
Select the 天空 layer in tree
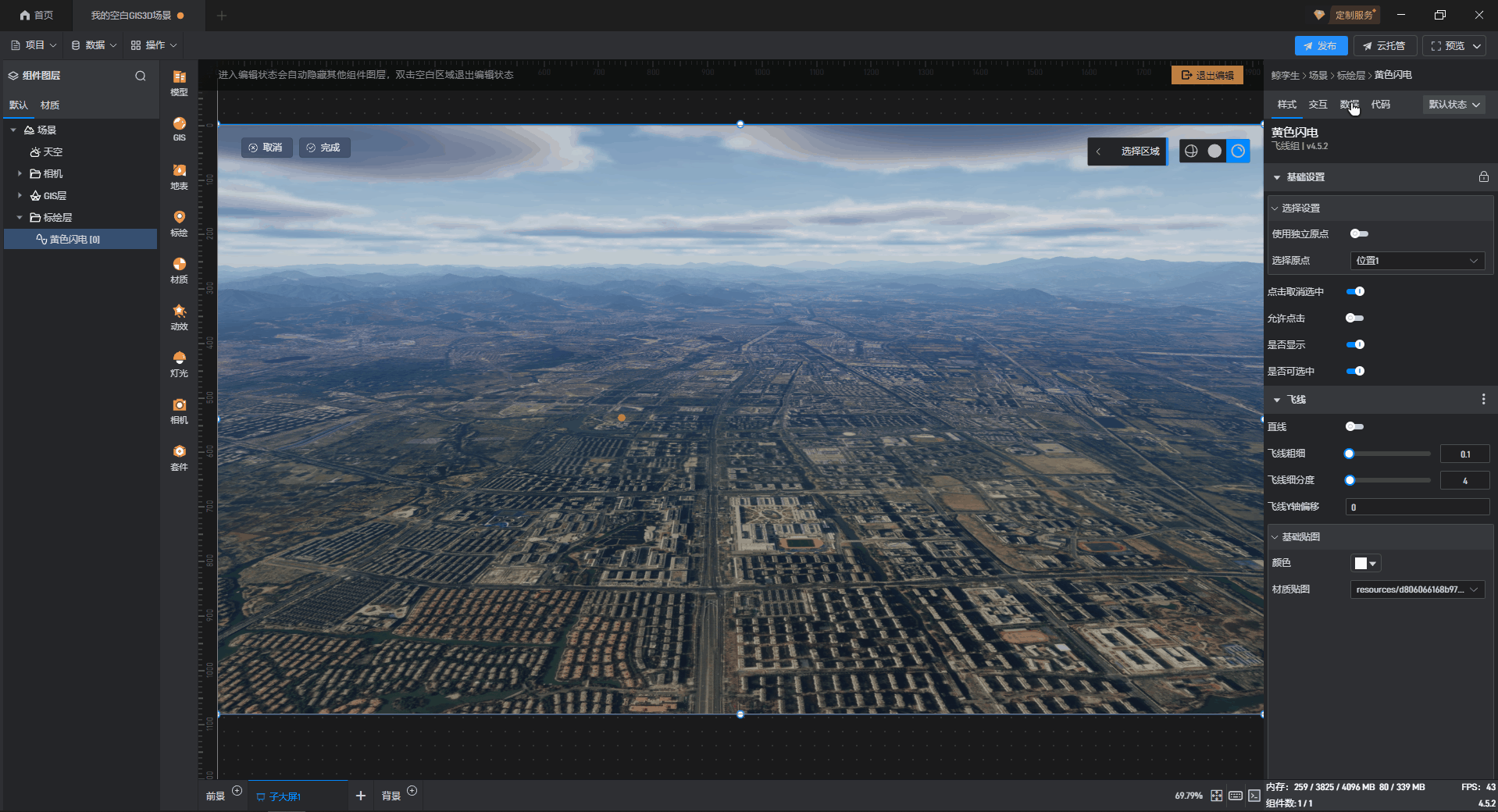tap(47, 152)
